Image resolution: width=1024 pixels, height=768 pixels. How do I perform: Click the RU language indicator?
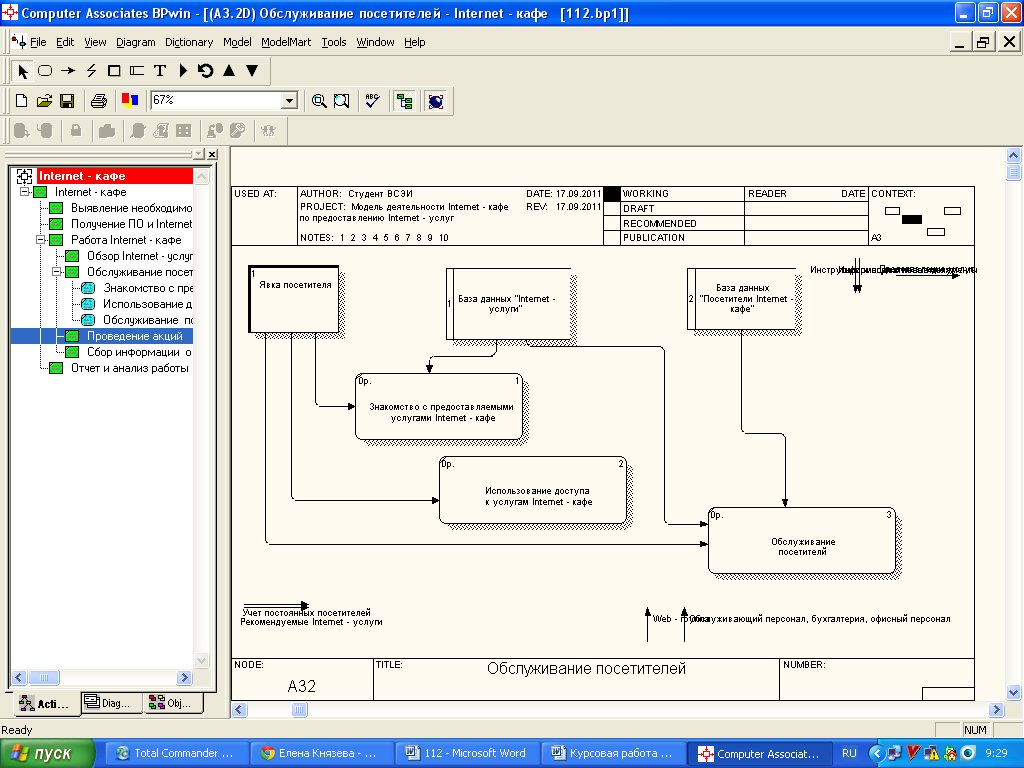tap(849, 754)
